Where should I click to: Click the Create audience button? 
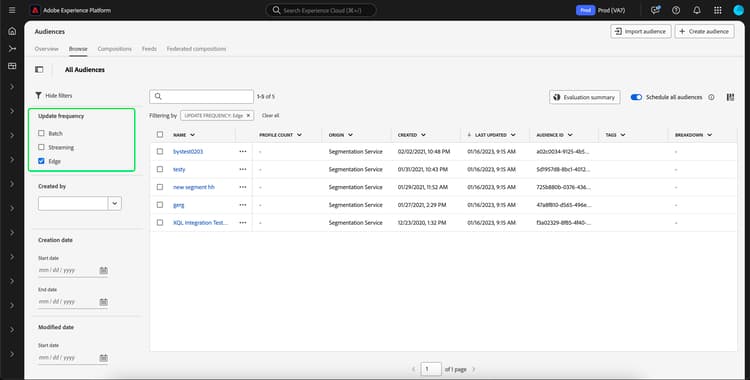(704, 31)
